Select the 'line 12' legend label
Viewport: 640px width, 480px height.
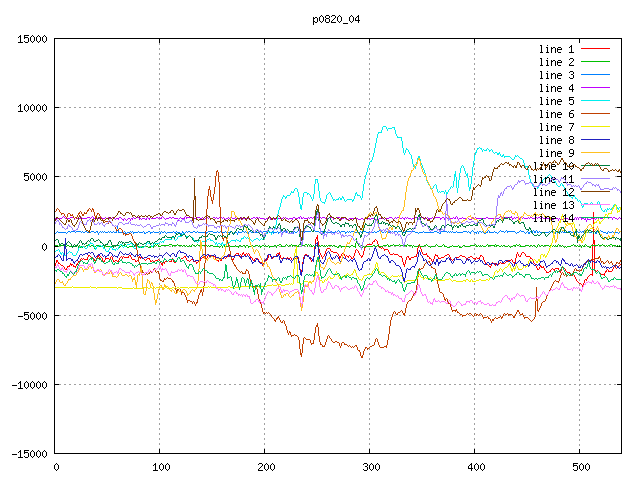[x=553, y=192]
